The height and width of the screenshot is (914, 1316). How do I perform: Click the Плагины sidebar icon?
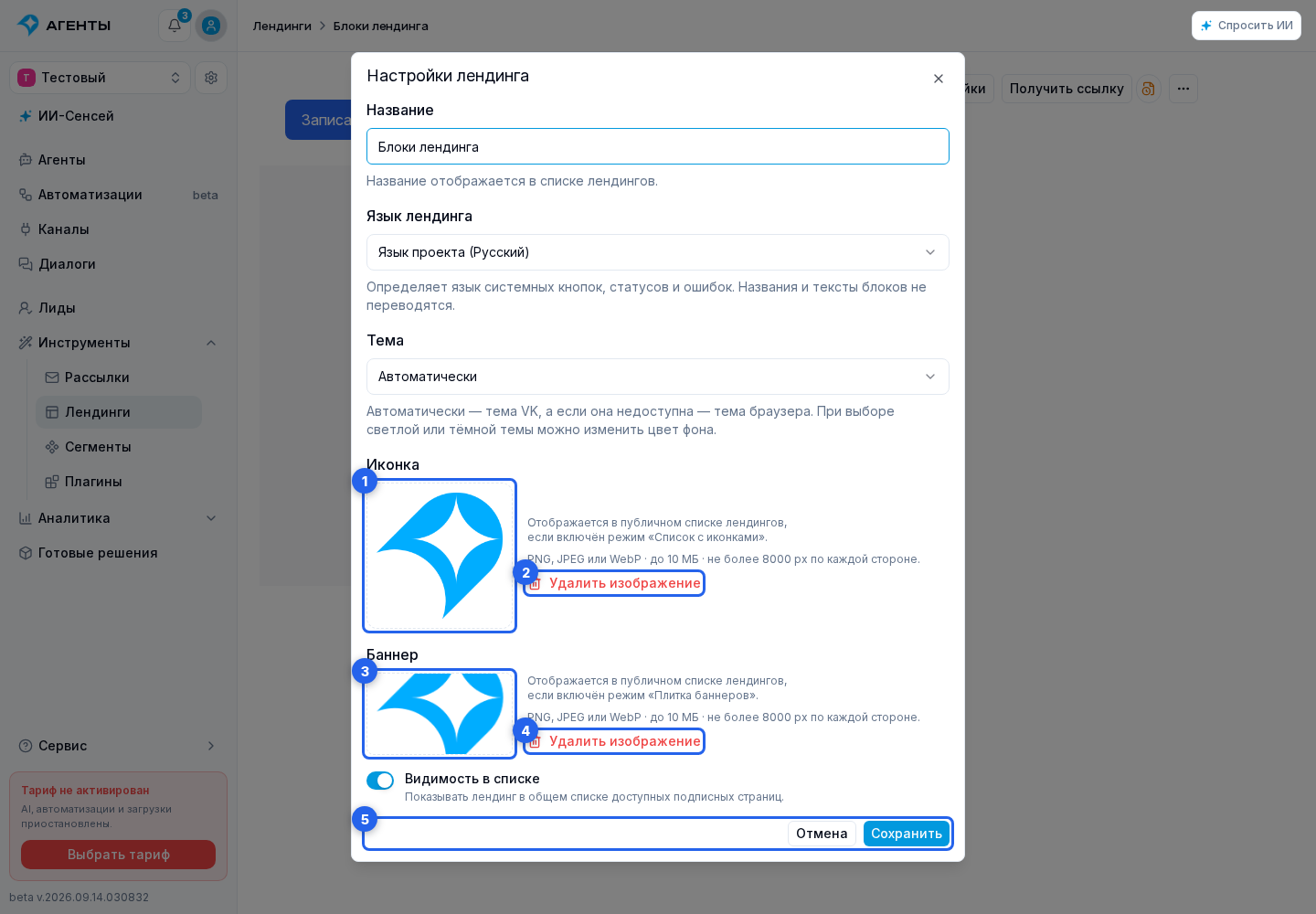pos(52,482)
